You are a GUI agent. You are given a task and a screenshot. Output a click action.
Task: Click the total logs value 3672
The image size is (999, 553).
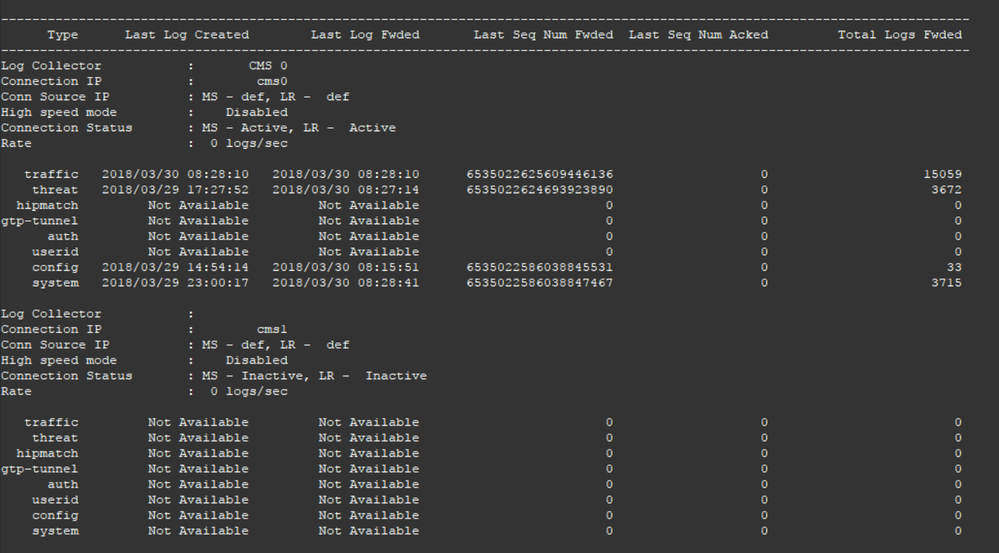click(x=946, y=190)
